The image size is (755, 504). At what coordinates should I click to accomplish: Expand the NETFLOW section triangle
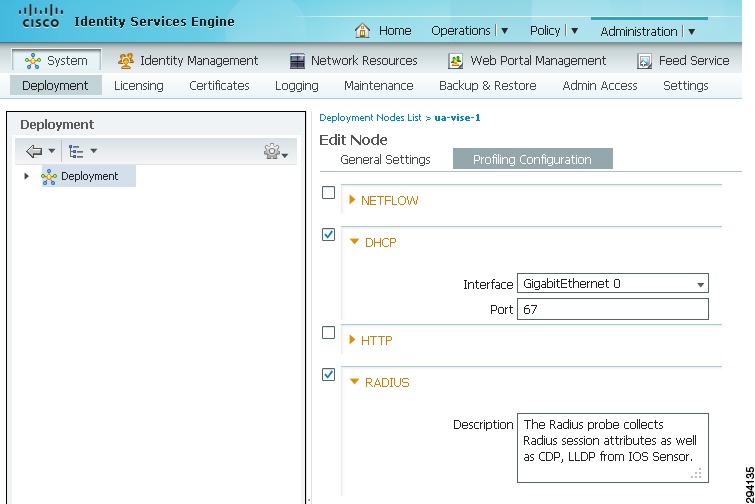coord(352,200)
